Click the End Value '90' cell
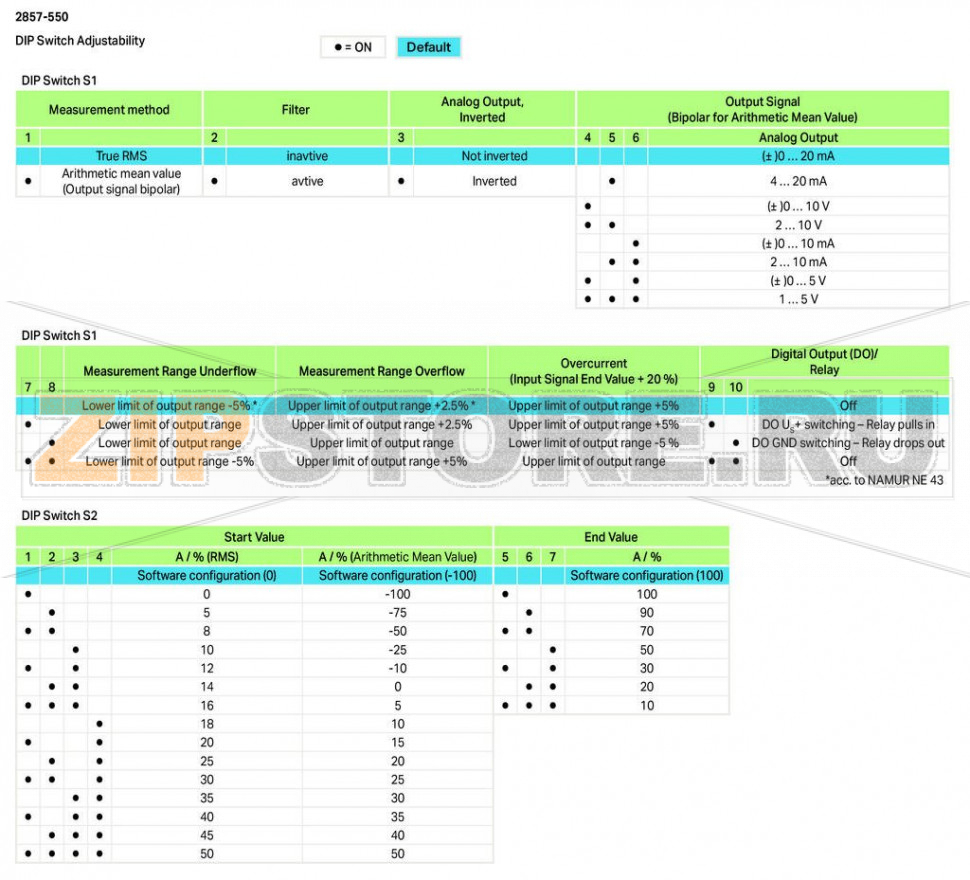This screenshot has width=970, height=880. click(647, 612)
